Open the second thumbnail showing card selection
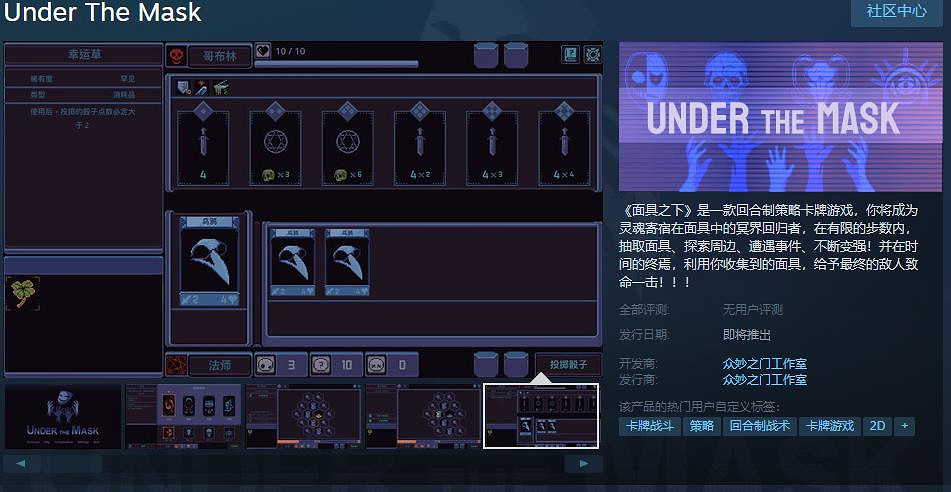The height and width of the screenshot is (492, 951). (x=184, y=416)
